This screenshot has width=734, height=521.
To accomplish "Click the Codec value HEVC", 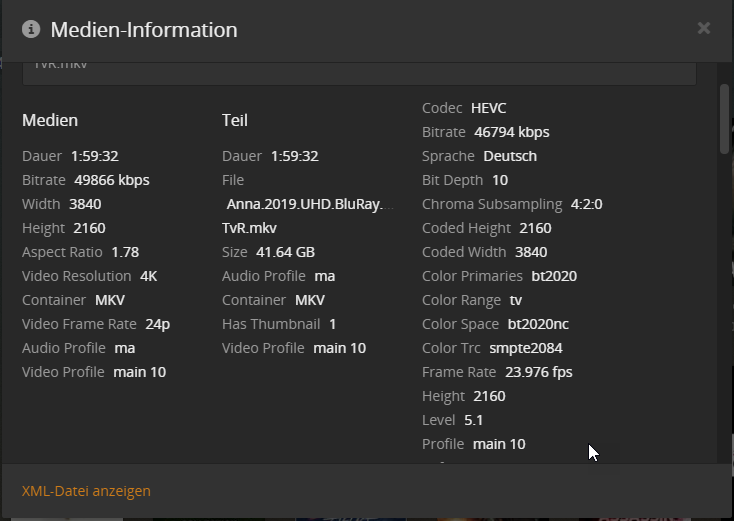I will click(x=489, y=108).
